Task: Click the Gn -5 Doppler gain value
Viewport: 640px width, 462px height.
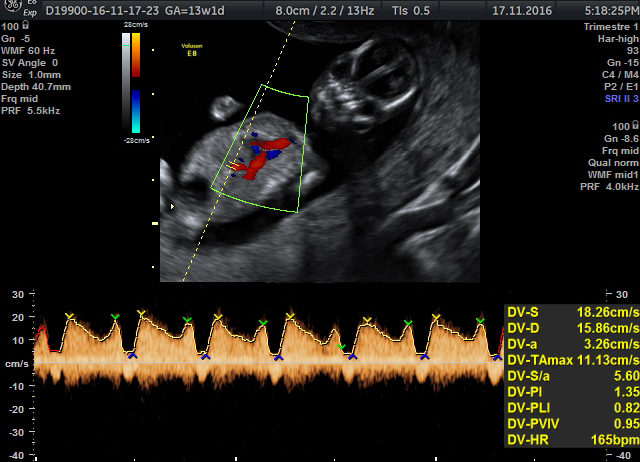Action: (x=16, y=39)
